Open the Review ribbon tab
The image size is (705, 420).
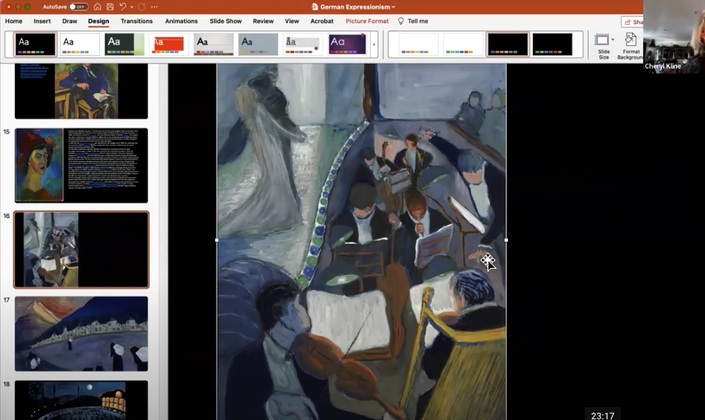[x=263, y=21]
